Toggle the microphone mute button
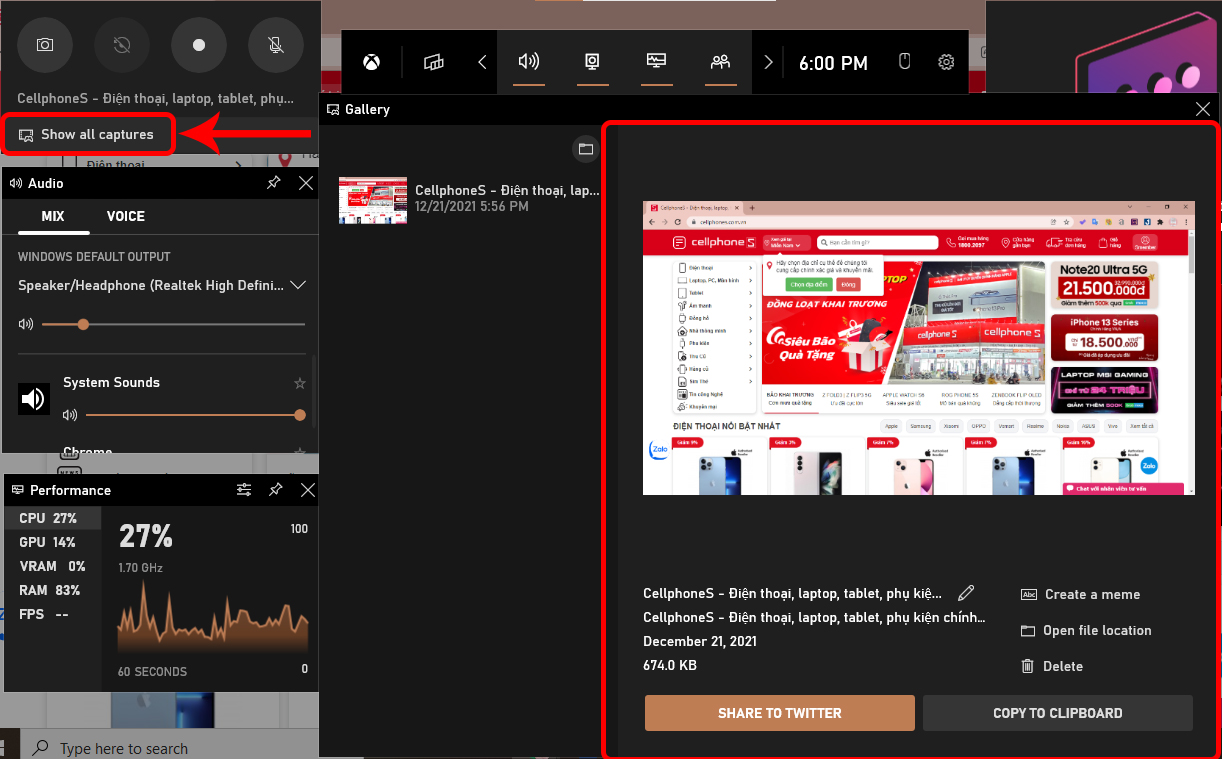The image size is (1222, 759). point(276,45)
